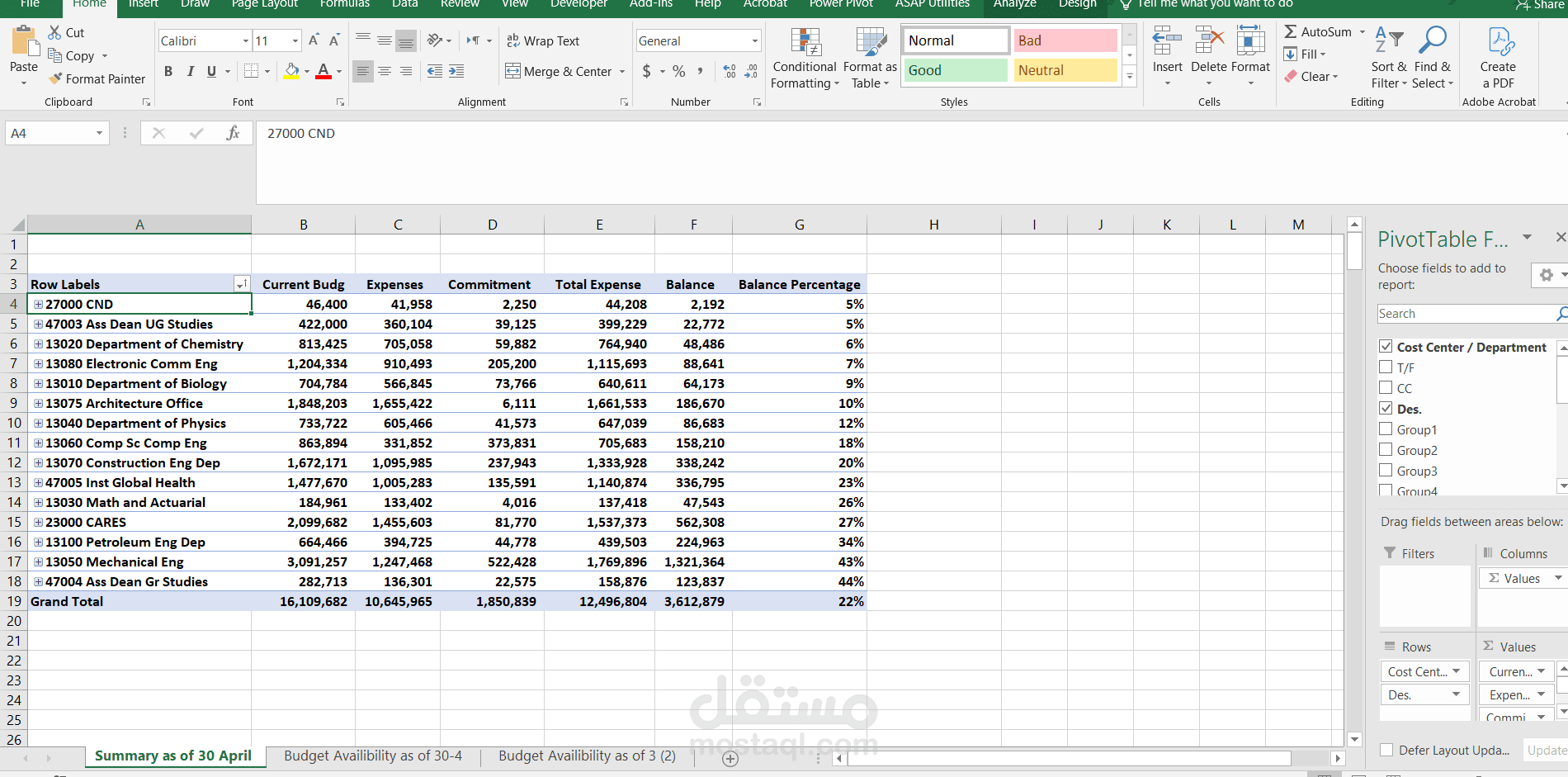Click the Find & Select magnifier icon
Screen dimensions: 1568x777
[x=1432, y=40]
